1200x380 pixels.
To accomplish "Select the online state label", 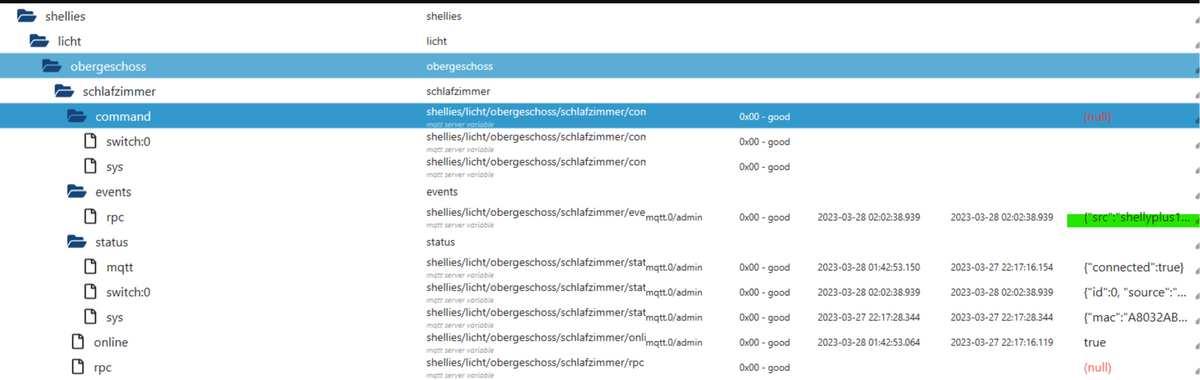I will pyautogui.click(x=111, y=342).
